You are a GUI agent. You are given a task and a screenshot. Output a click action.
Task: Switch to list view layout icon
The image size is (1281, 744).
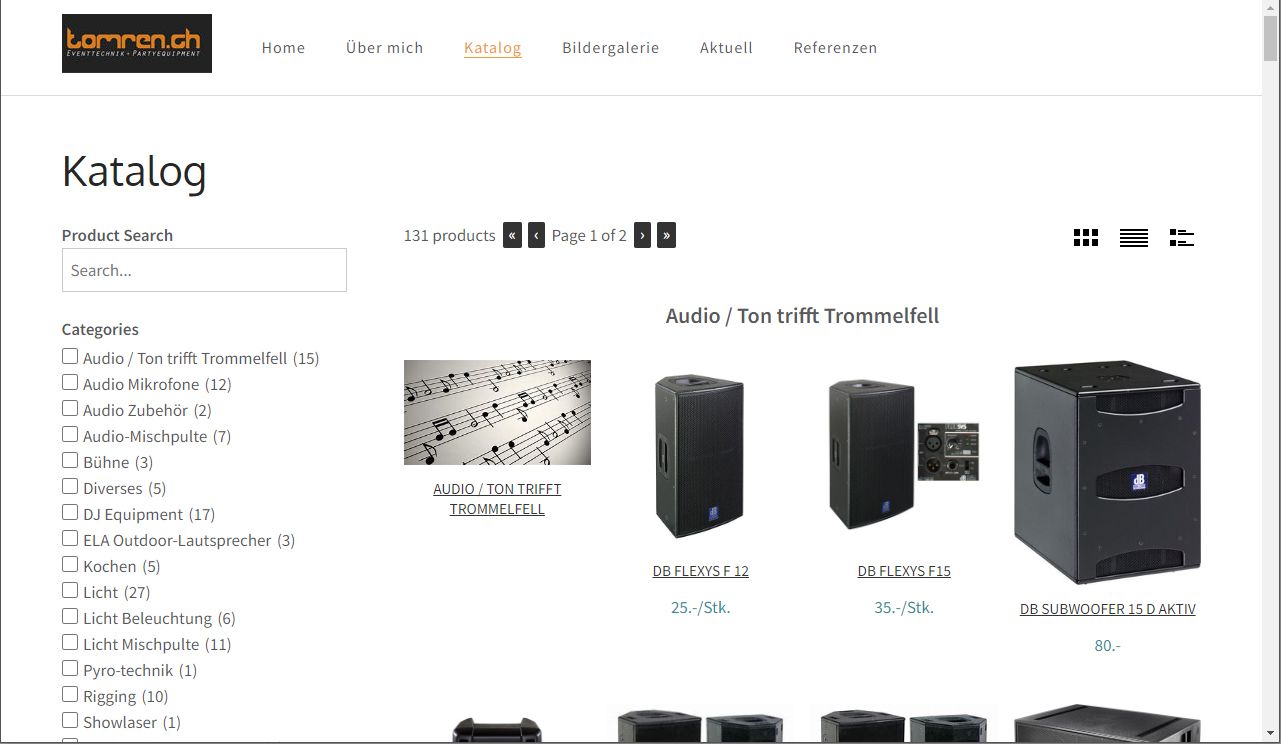[1134, 237]
